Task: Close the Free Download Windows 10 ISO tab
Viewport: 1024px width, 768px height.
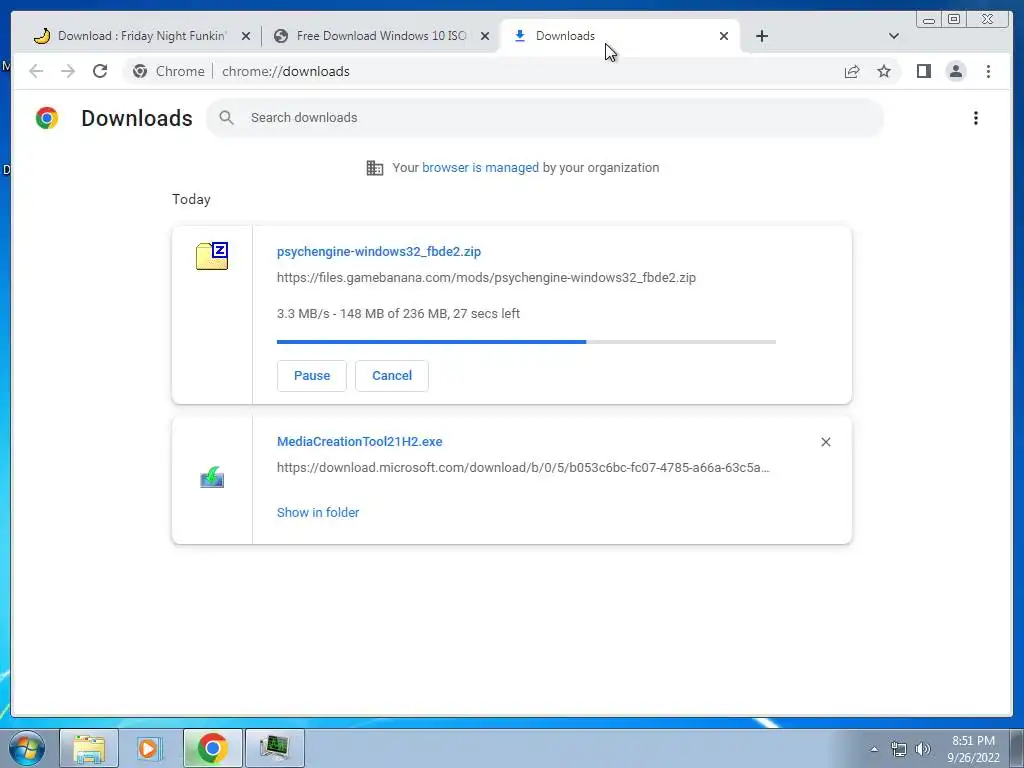Action: coord(485,36)
